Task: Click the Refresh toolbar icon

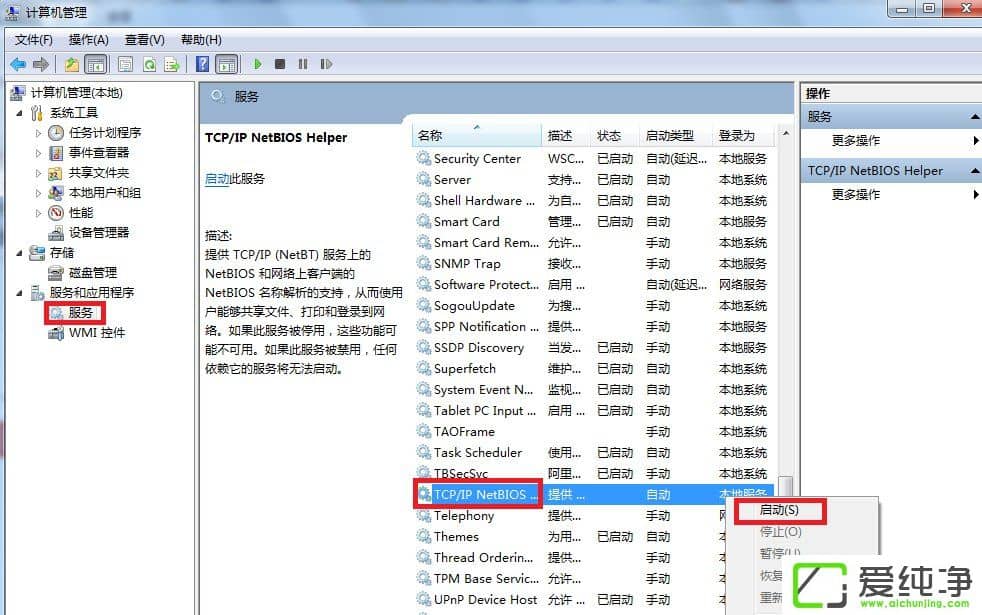Action: click(x=149, y=65)
